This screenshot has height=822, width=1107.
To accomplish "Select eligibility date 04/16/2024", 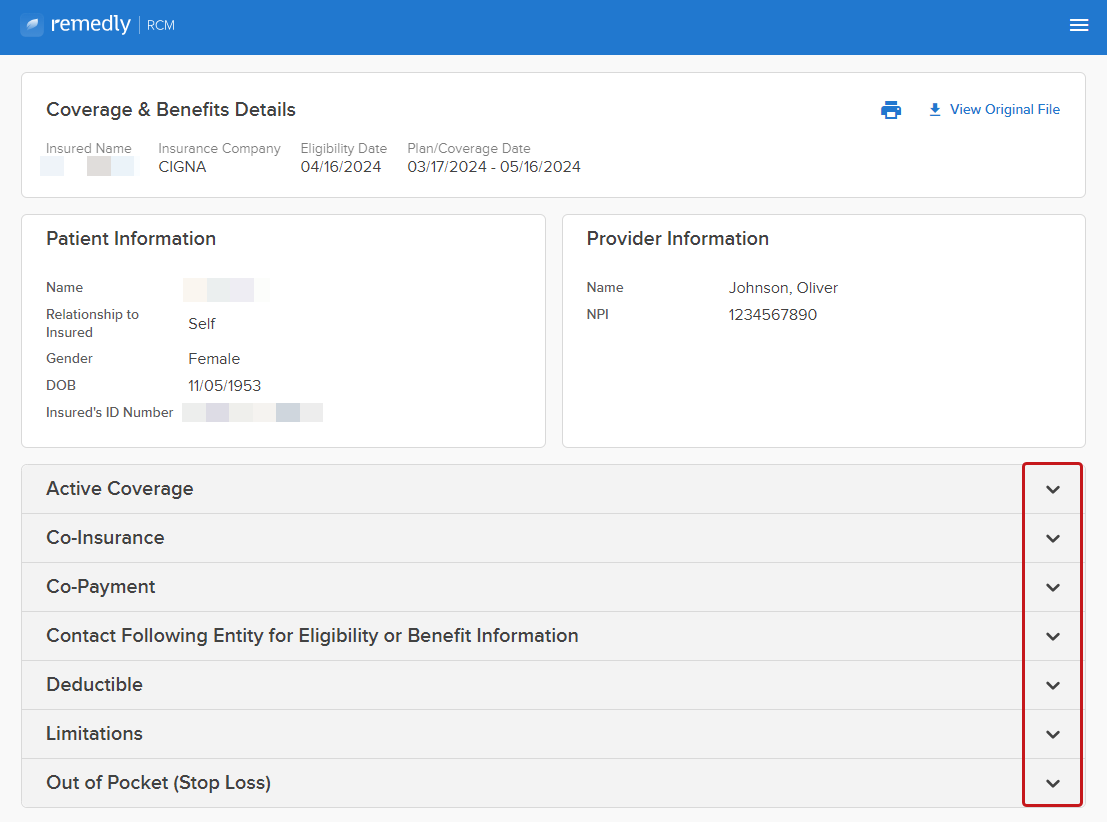I will point(341,167).
